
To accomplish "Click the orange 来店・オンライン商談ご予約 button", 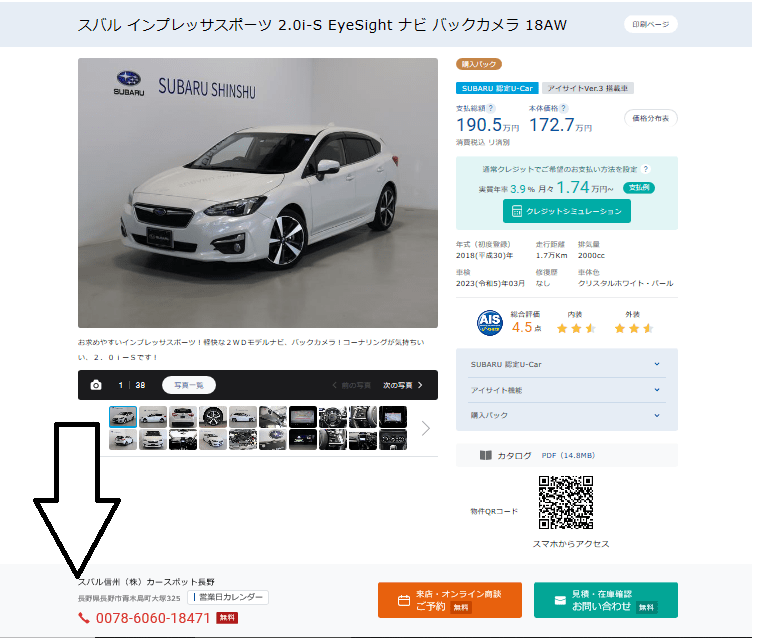I will [450, 600].
